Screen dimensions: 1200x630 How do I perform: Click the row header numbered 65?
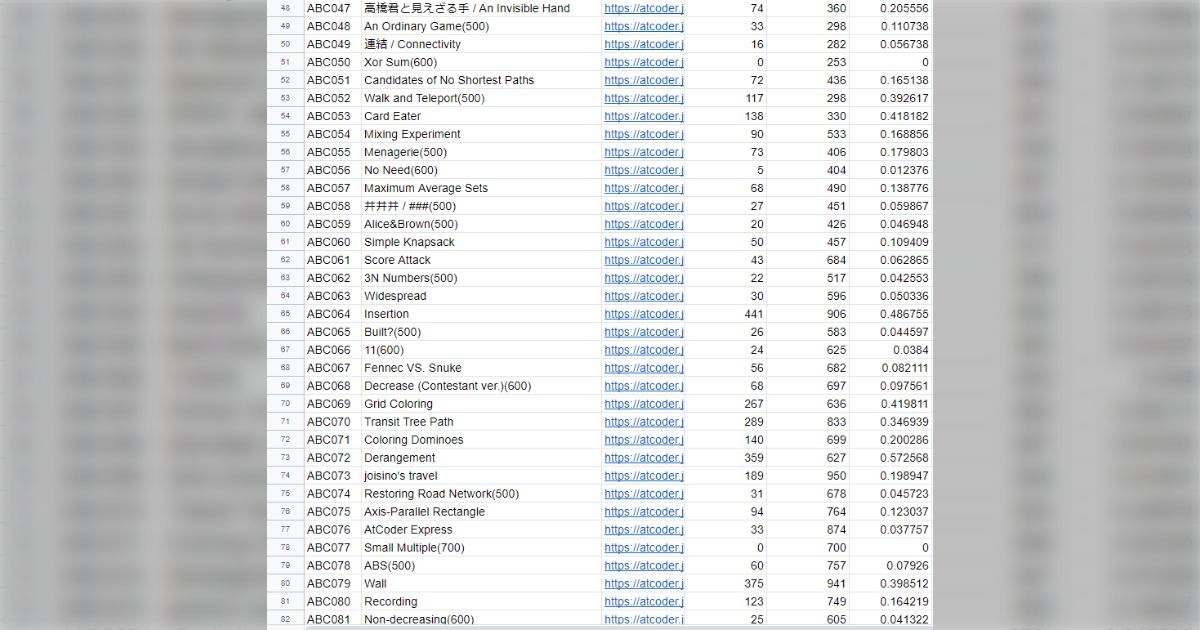point(285,313)
